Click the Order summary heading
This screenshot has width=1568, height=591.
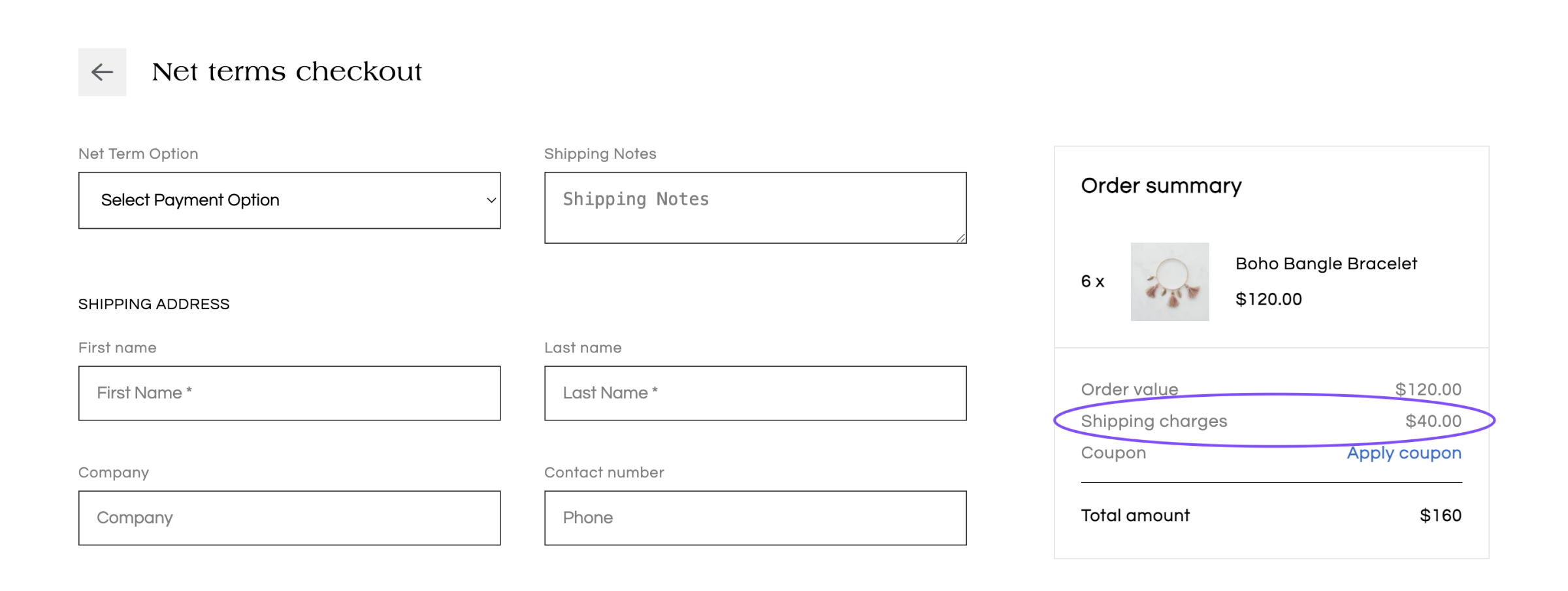click(x=1161, y=186)
